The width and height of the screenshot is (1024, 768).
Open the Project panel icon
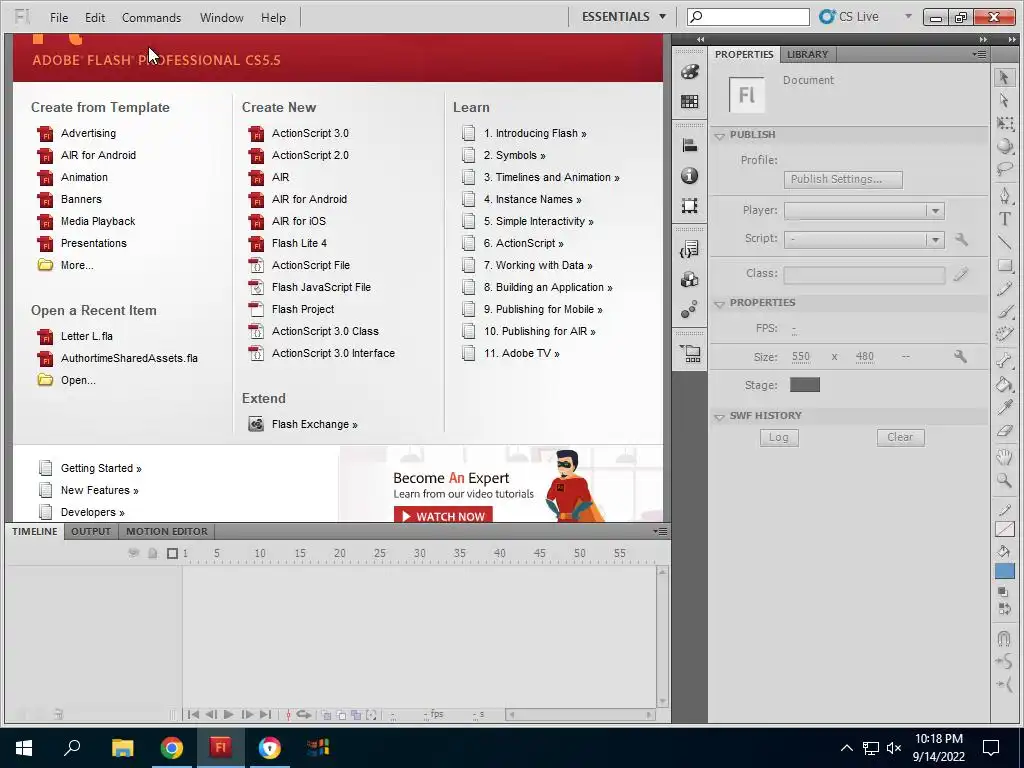690,353
